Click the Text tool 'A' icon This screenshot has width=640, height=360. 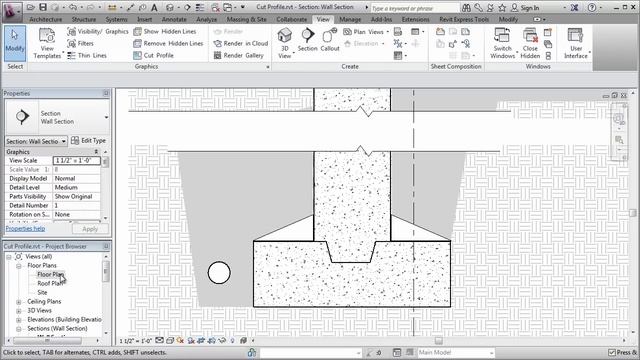154,7
